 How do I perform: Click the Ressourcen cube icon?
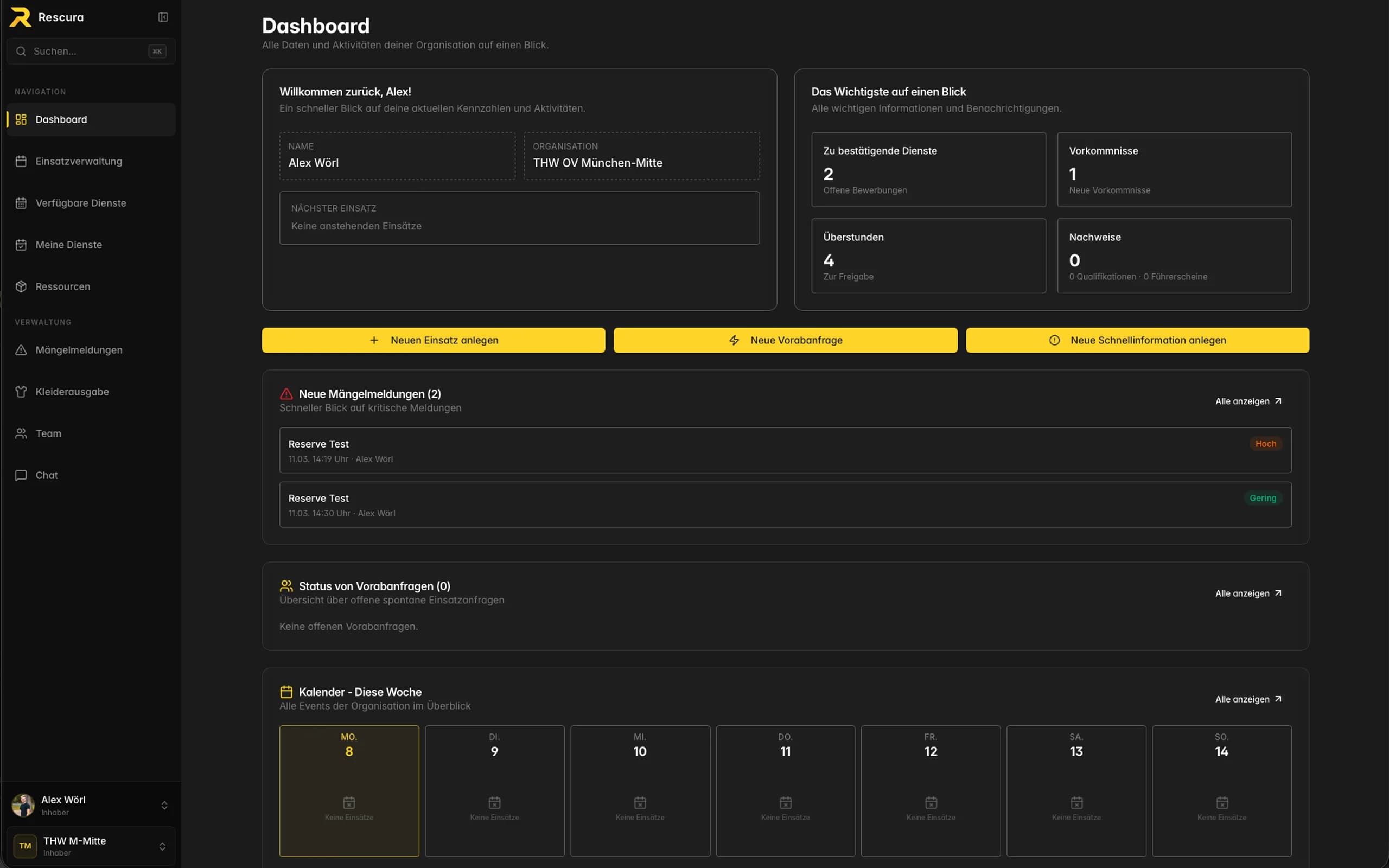(21, 286)
